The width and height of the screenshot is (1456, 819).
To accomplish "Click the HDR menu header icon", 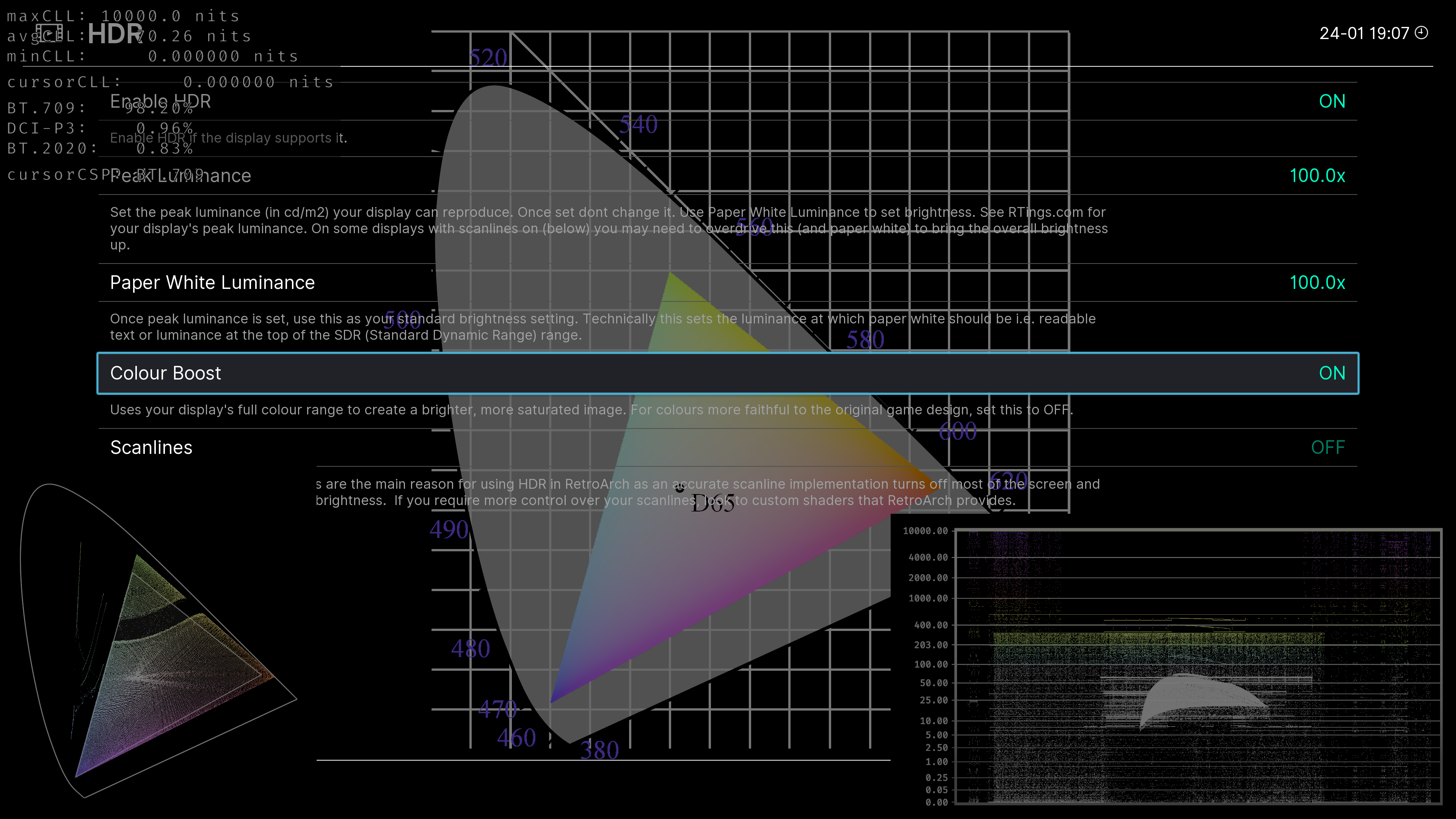I will tap(50, 34).
